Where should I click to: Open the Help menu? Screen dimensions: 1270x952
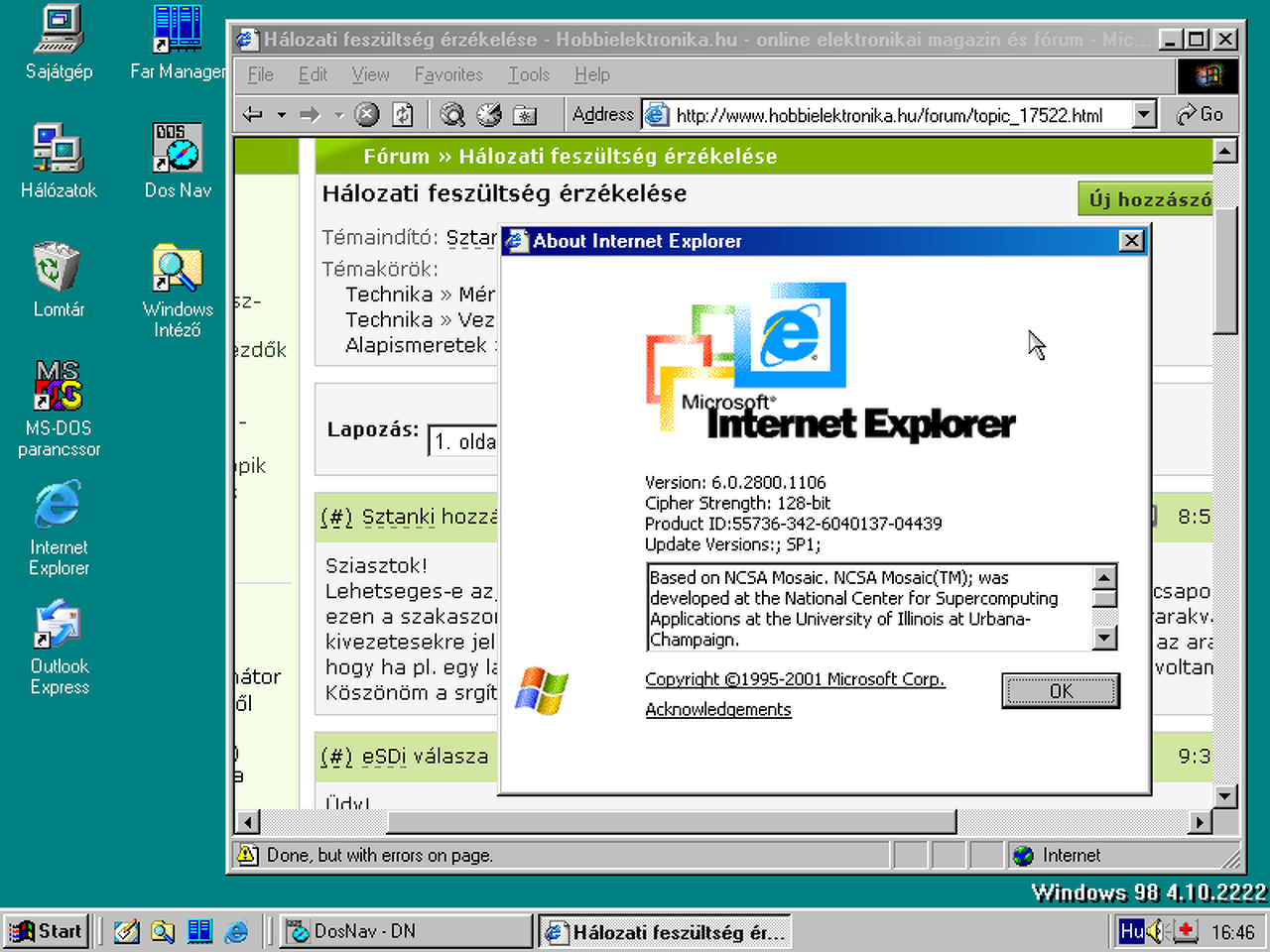point(592,74)
